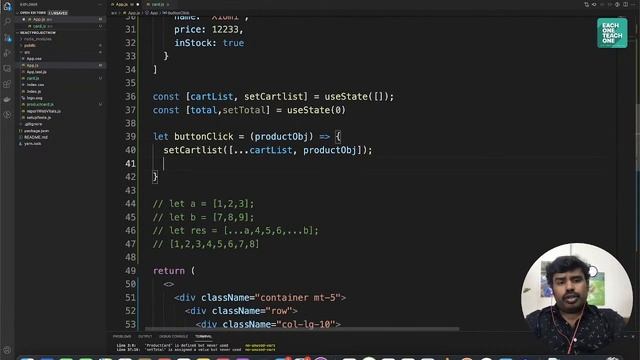Open the Run and Debug view
The width and height of the screenshot is (640, 360).
[7, 53]
